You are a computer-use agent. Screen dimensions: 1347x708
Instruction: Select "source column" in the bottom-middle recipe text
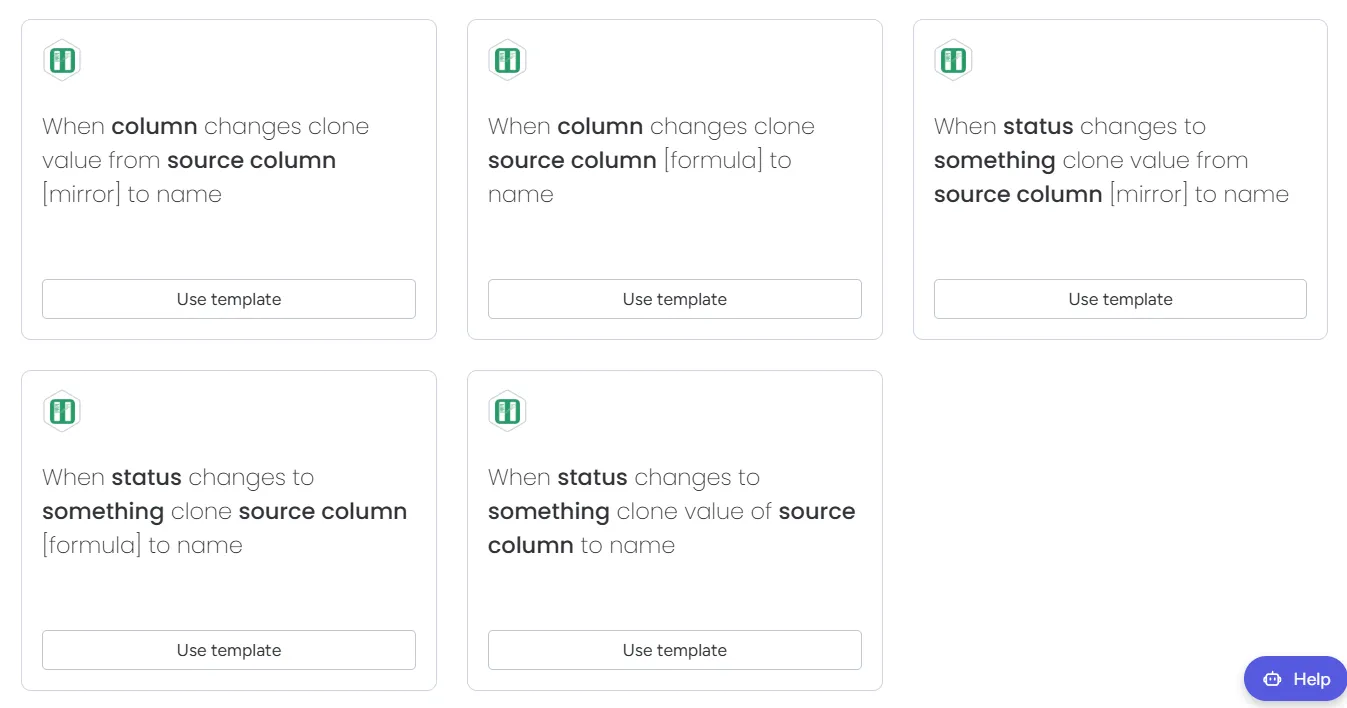(x=816, y=511)
